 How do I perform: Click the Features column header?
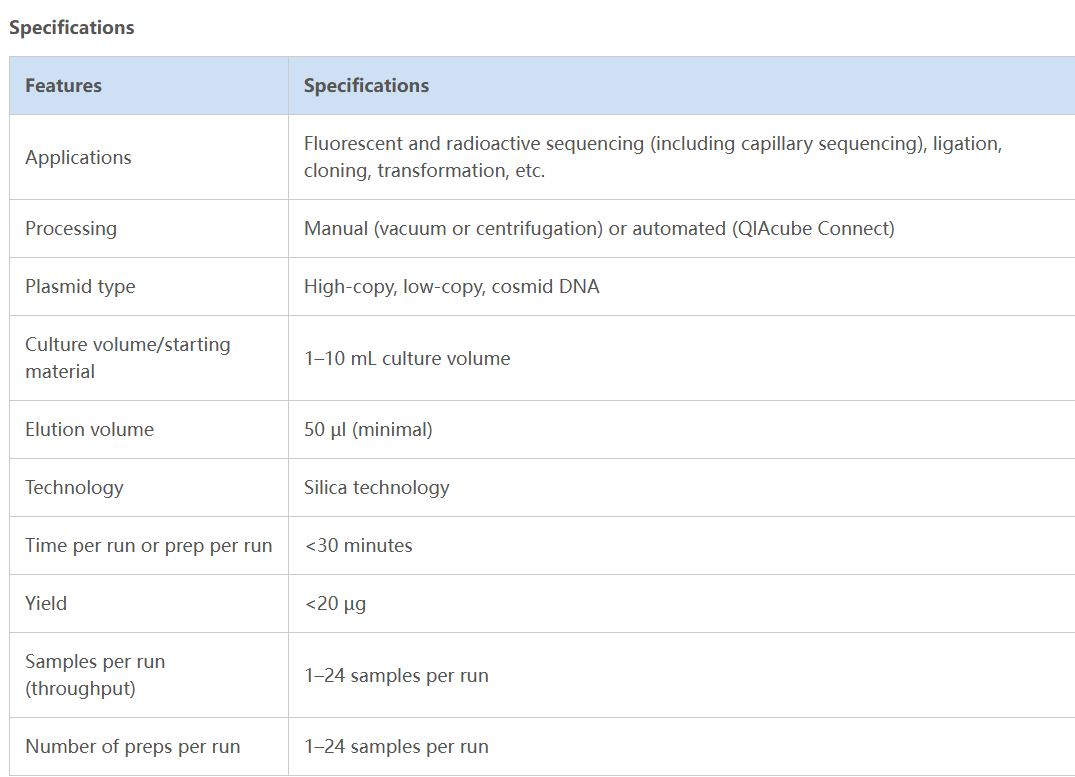[63, 86]
